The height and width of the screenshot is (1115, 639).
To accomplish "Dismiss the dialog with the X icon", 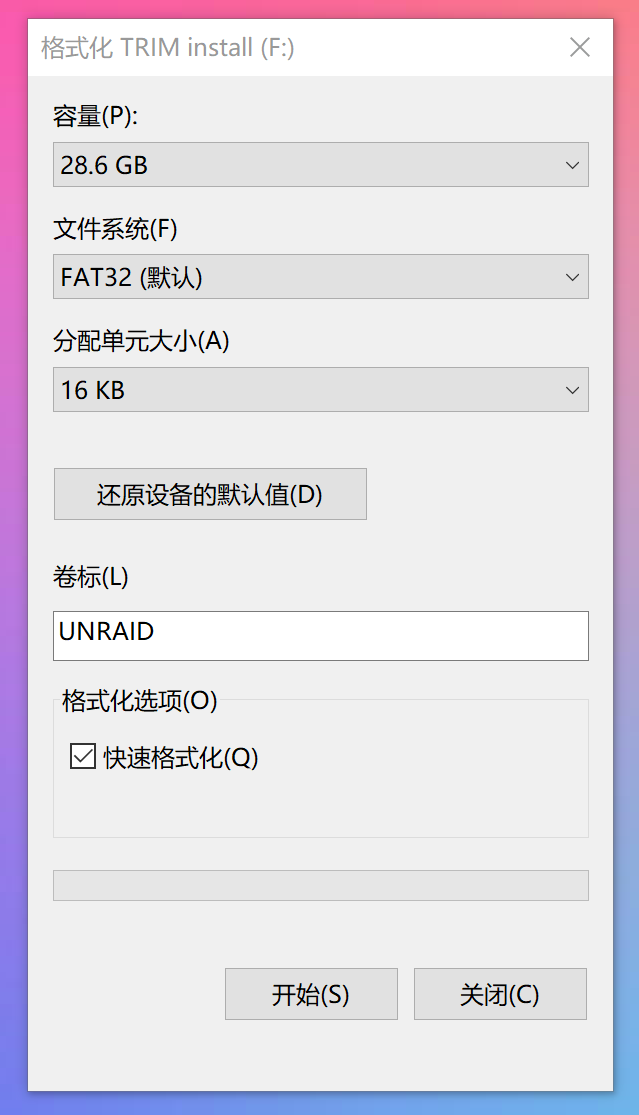I will [x=580, y=46].
